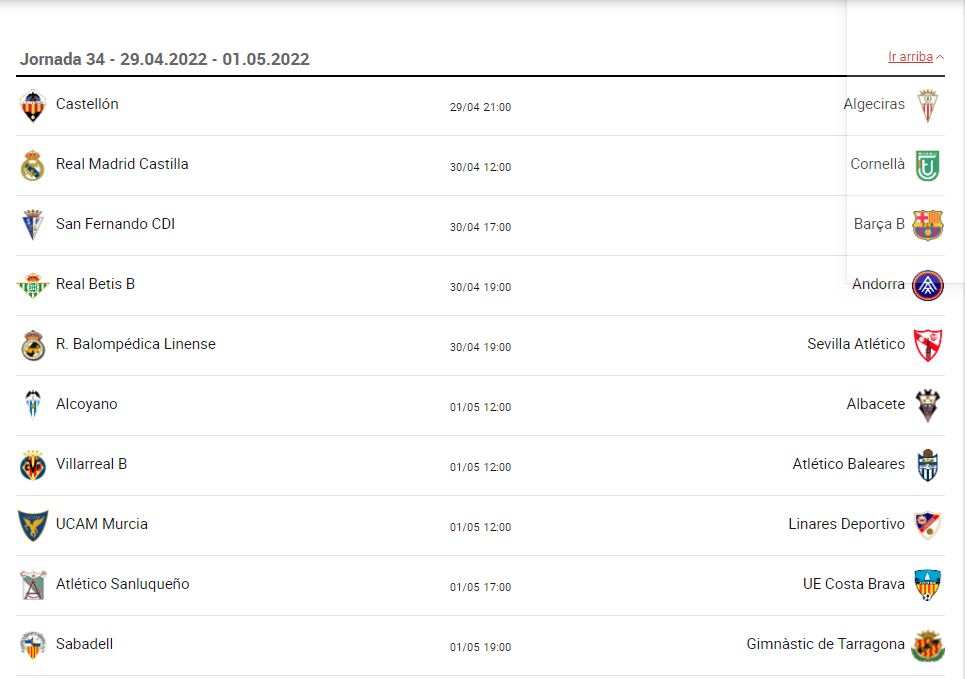Open the Sabadell team name link

[84, 644]
